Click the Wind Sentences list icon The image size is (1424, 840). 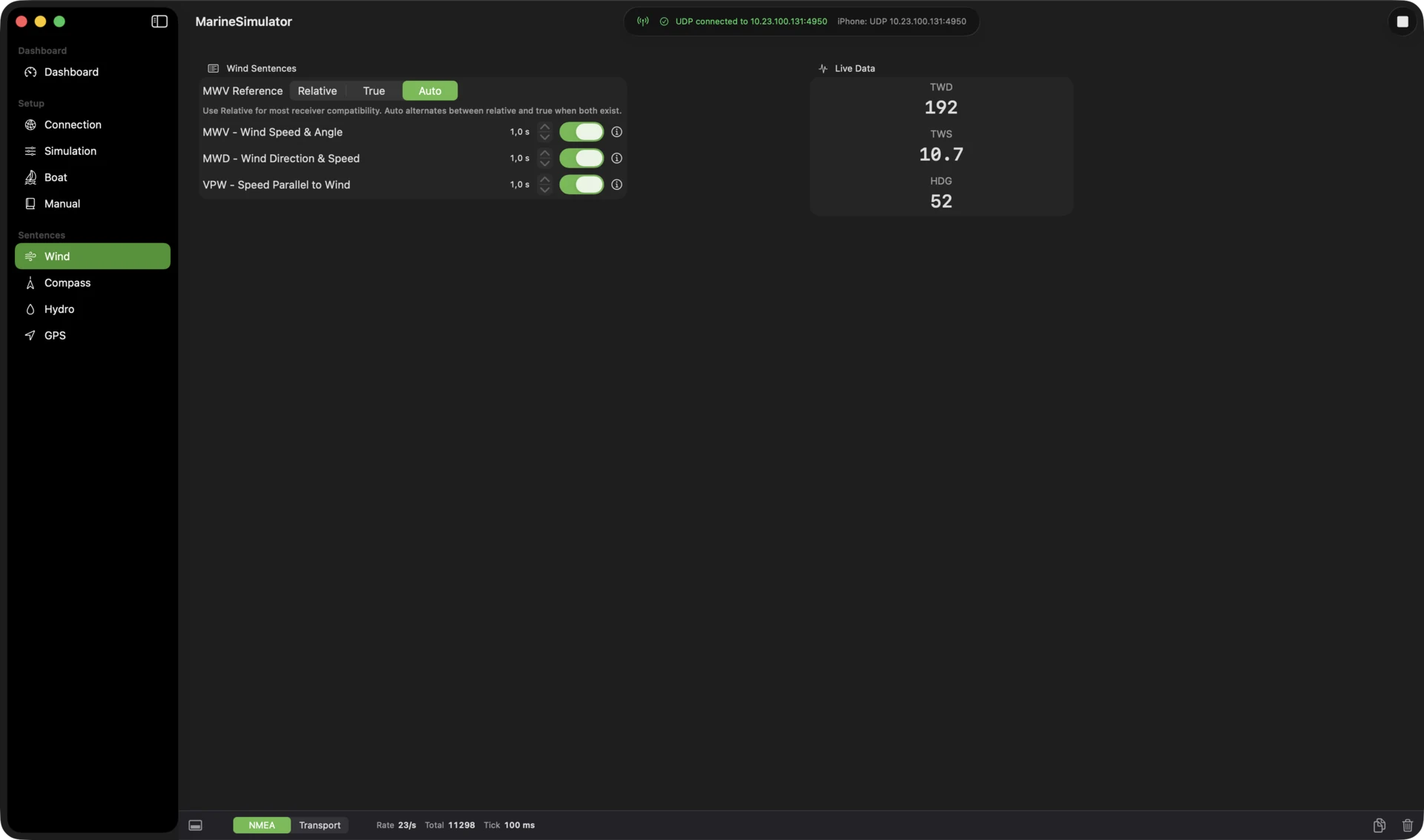(213, 68)
